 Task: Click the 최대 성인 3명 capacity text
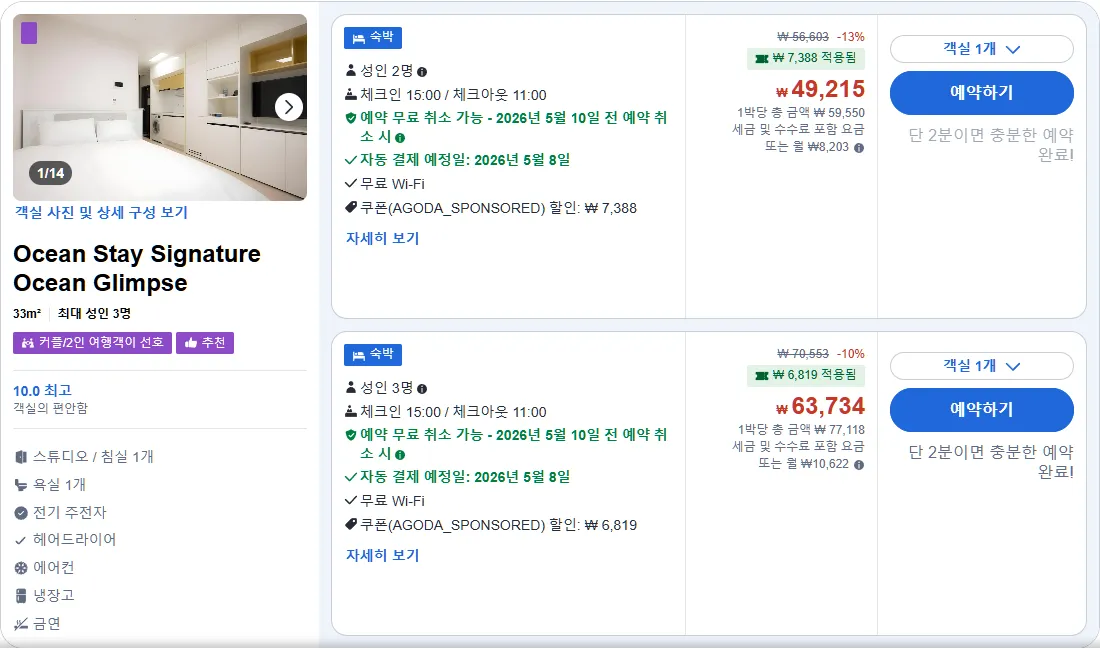[x=94, y=314]
